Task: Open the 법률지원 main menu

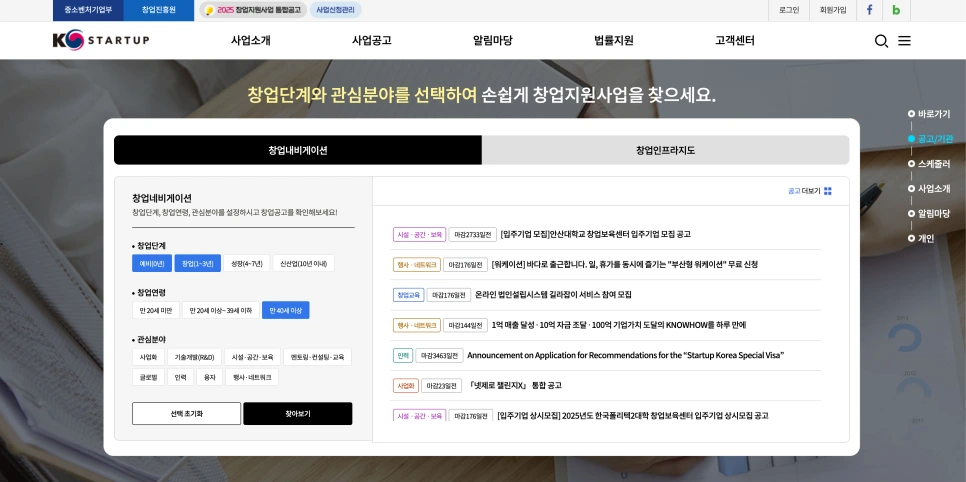Action: 614,41
